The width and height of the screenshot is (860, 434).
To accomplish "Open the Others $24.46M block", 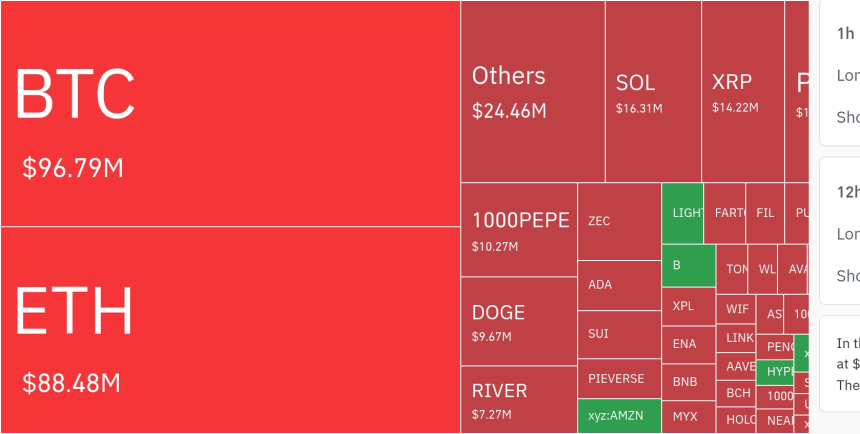I will pyautogui.click(x=532, y=91).
